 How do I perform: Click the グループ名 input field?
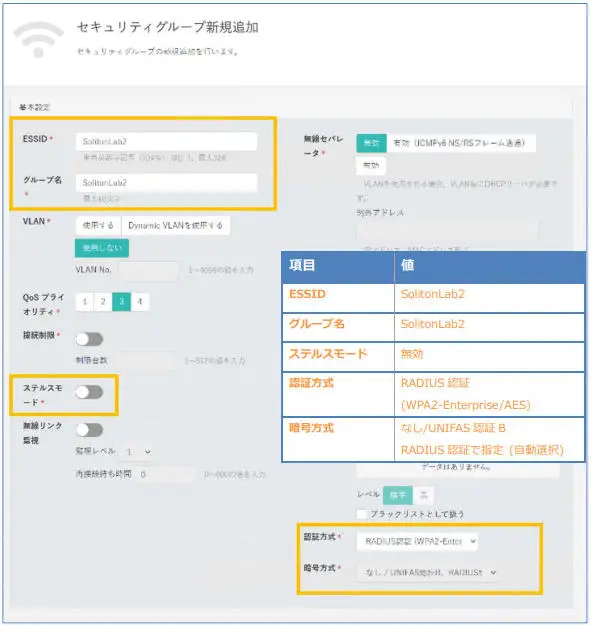click(166, 183)
